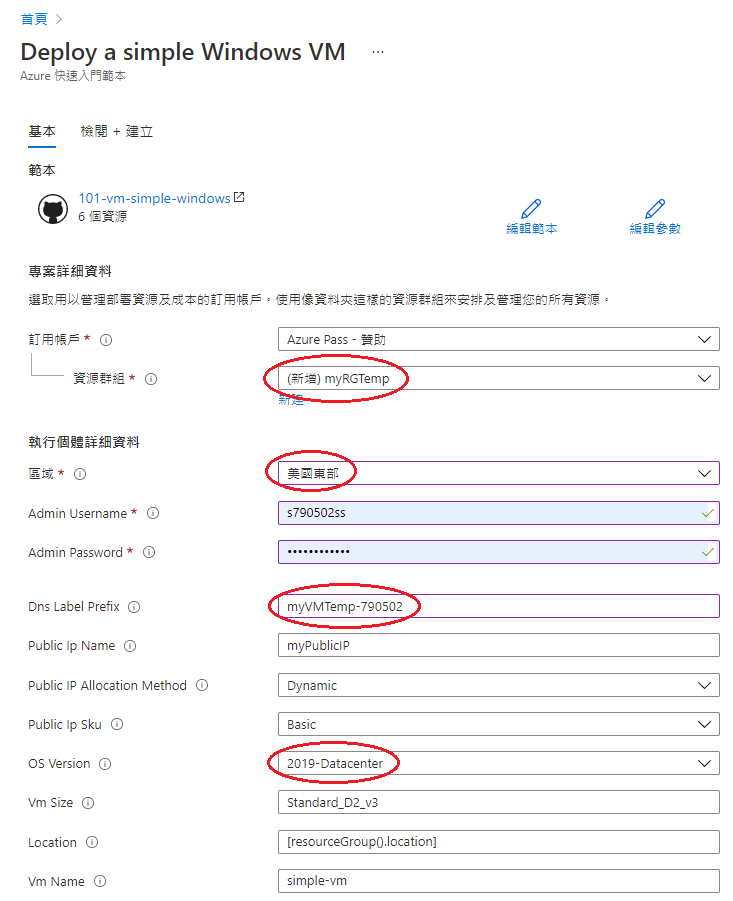
Task: Click 新建 link under resource group
Action: pos(291,400)
